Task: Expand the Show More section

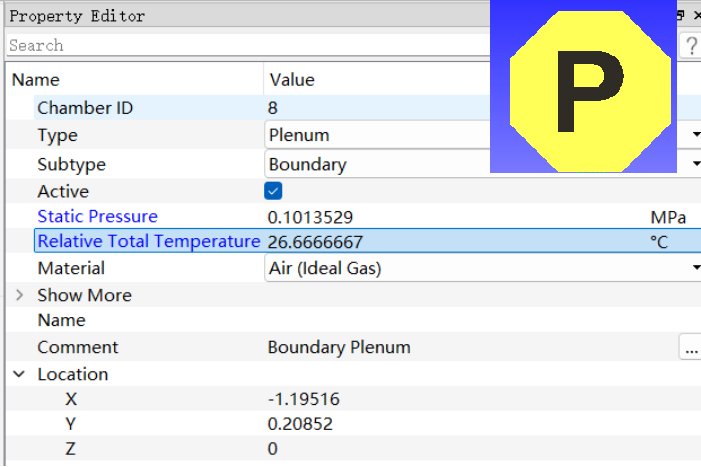Action: (20, 295)
